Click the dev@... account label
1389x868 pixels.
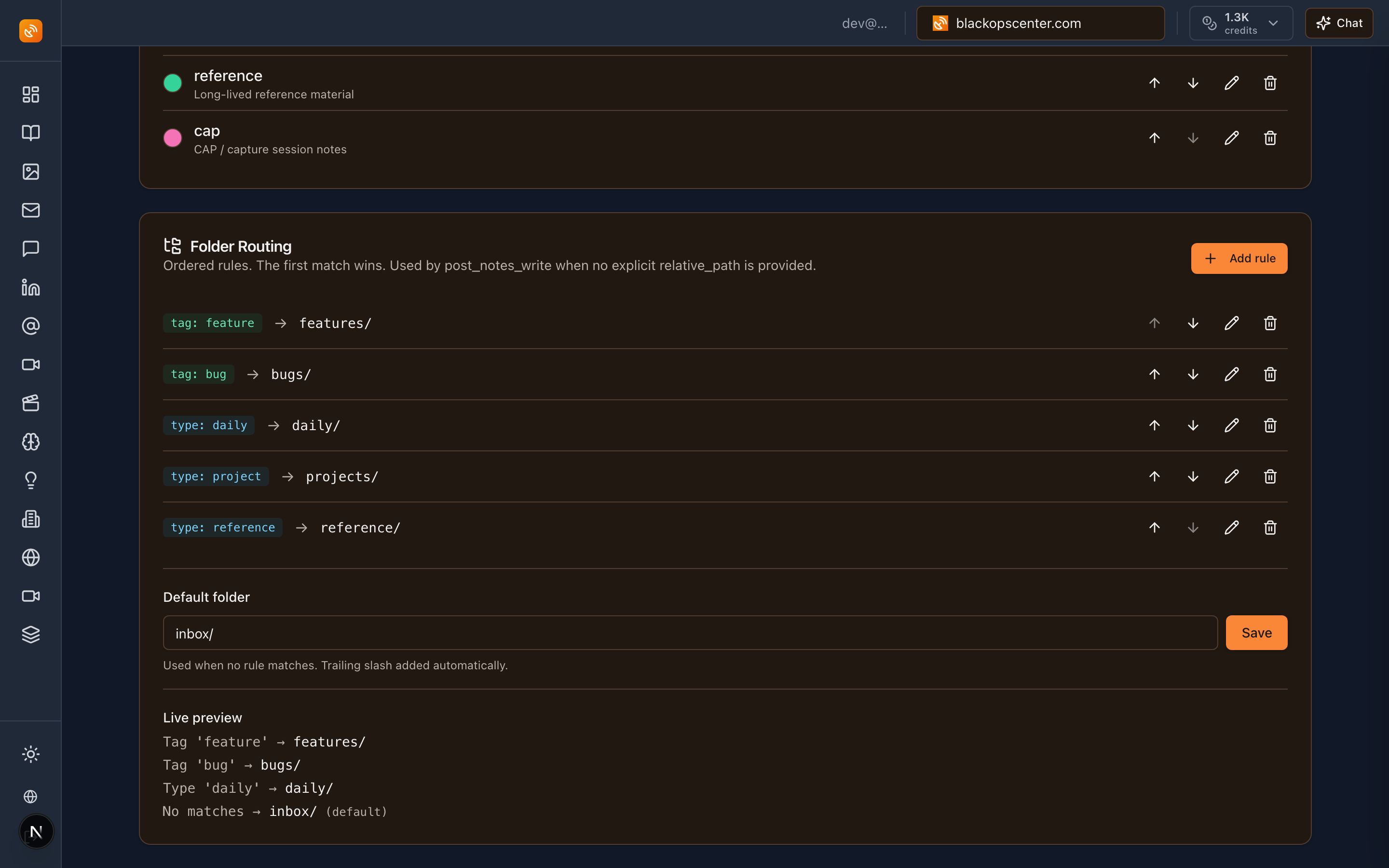[864, 23]
